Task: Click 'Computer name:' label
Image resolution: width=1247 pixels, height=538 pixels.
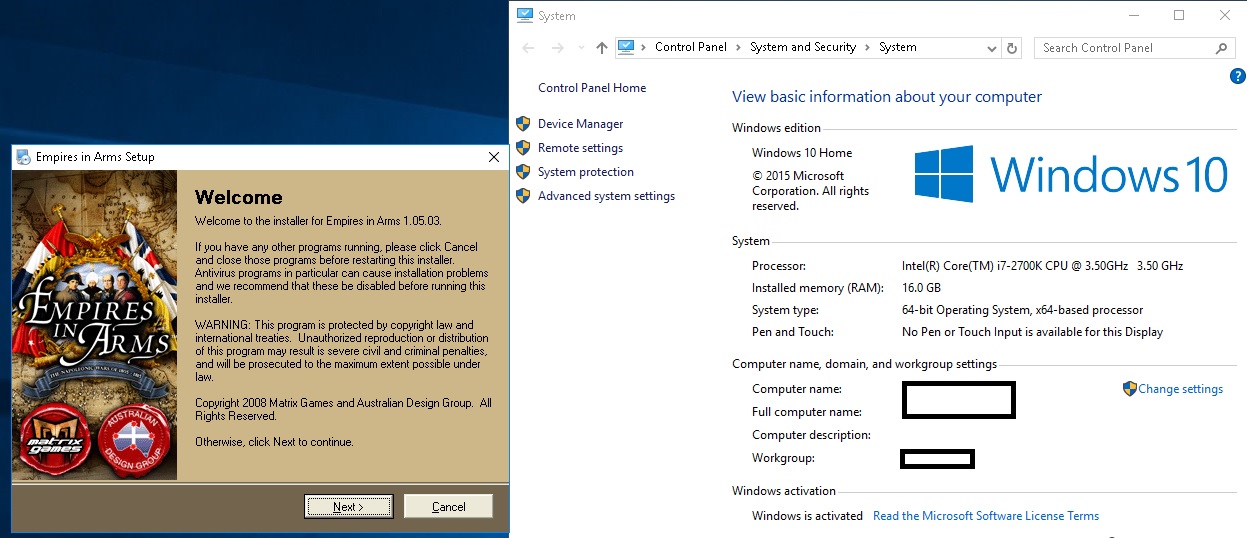Action: (x=797, y=389)
